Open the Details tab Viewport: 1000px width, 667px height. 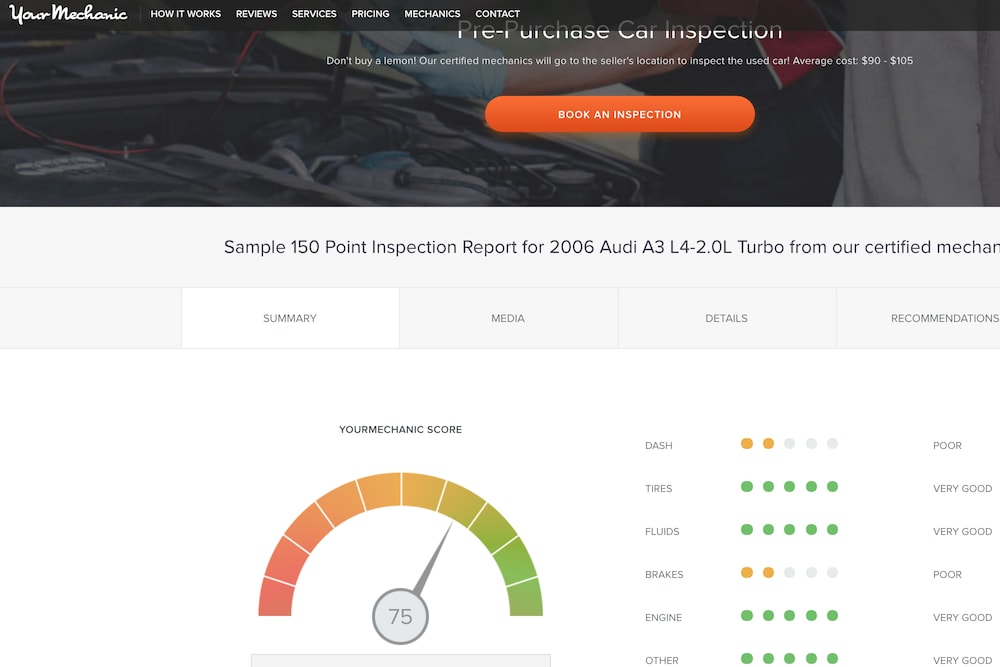click(726, 318)
